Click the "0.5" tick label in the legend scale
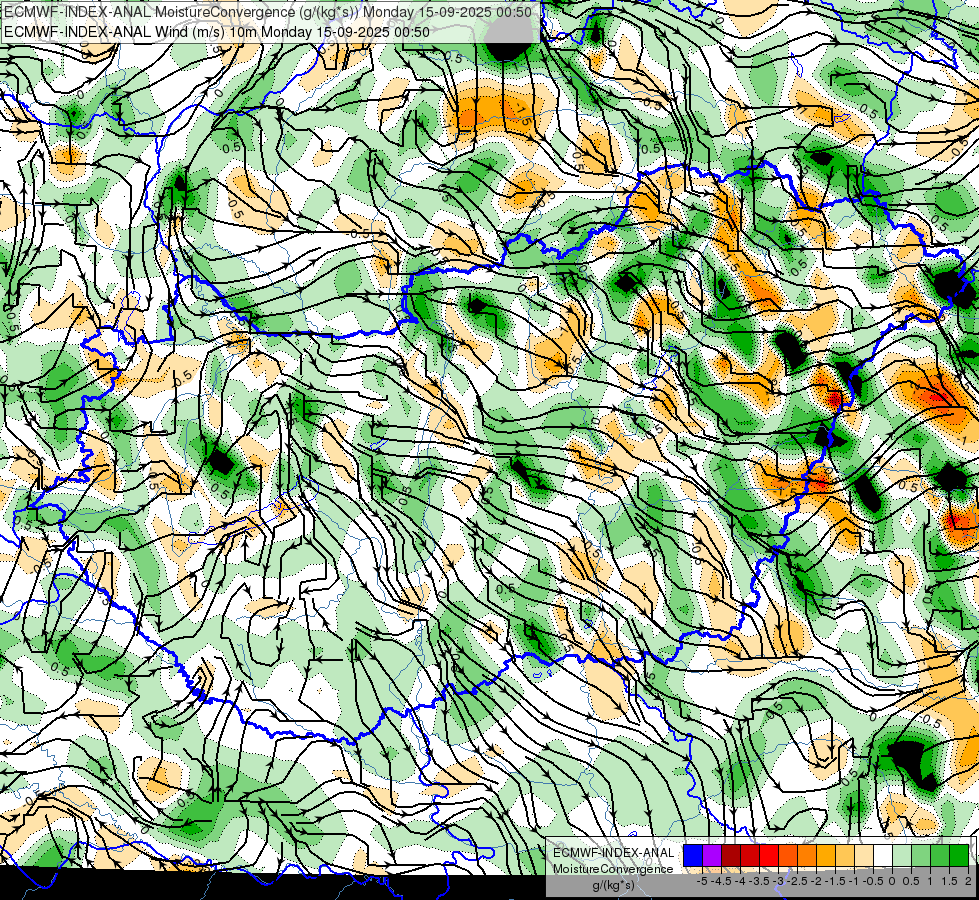Viewport: 979px width, 900px height. (911, 881)
